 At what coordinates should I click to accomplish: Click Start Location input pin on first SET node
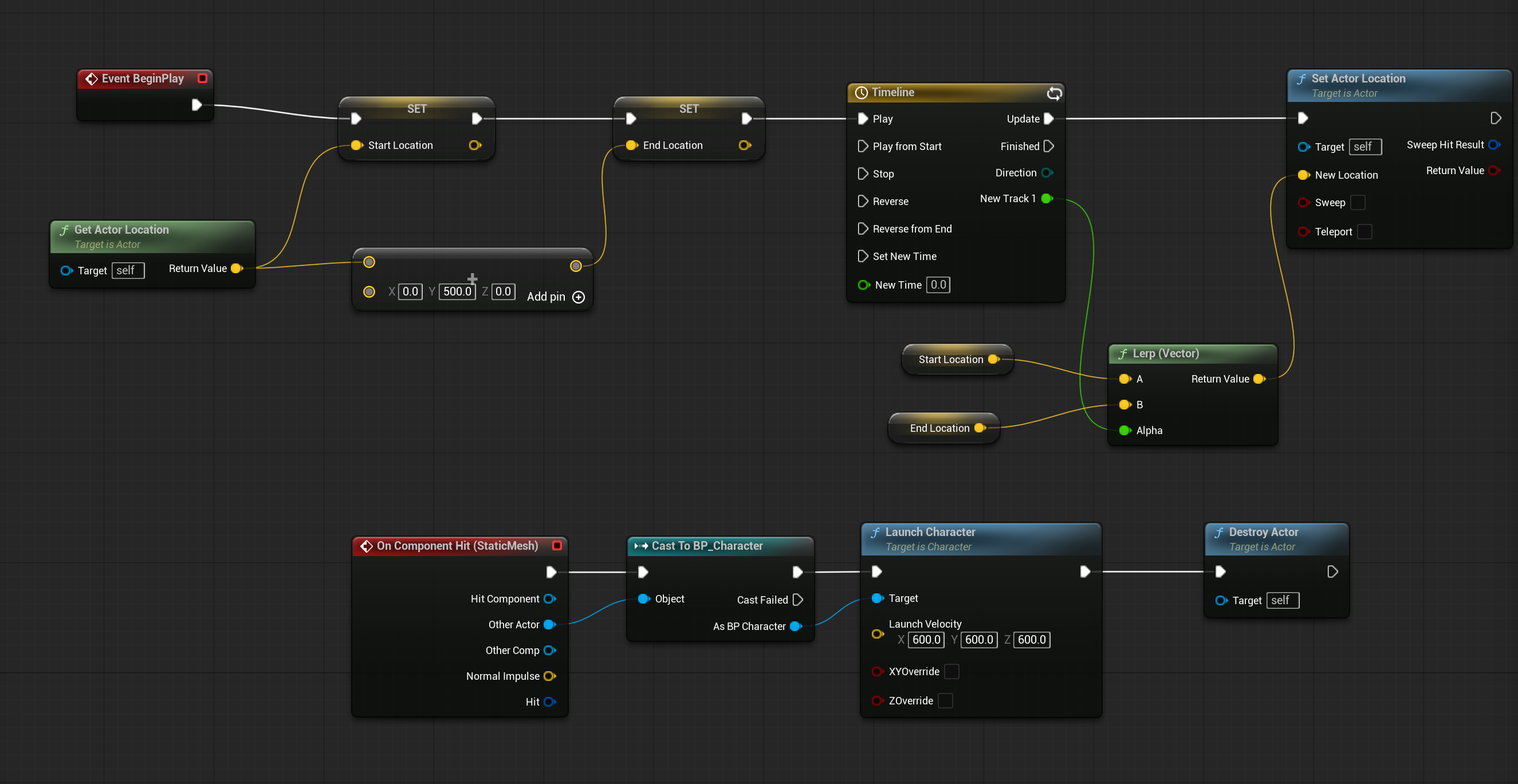pyautogui.click(x=356, y=145)
